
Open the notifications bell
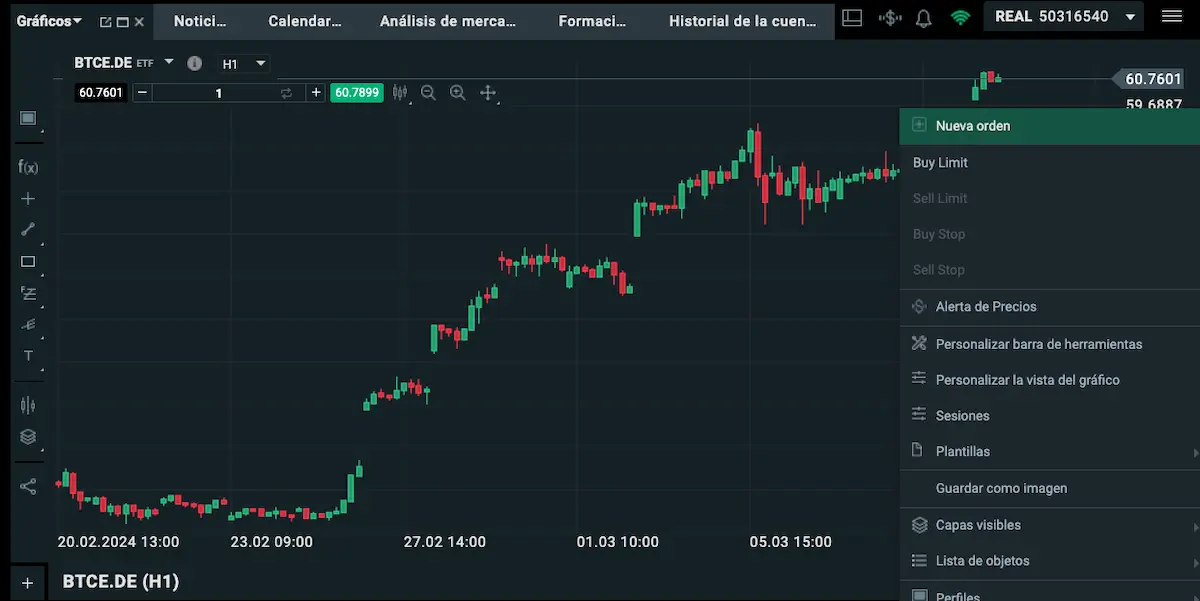[924, 18]
